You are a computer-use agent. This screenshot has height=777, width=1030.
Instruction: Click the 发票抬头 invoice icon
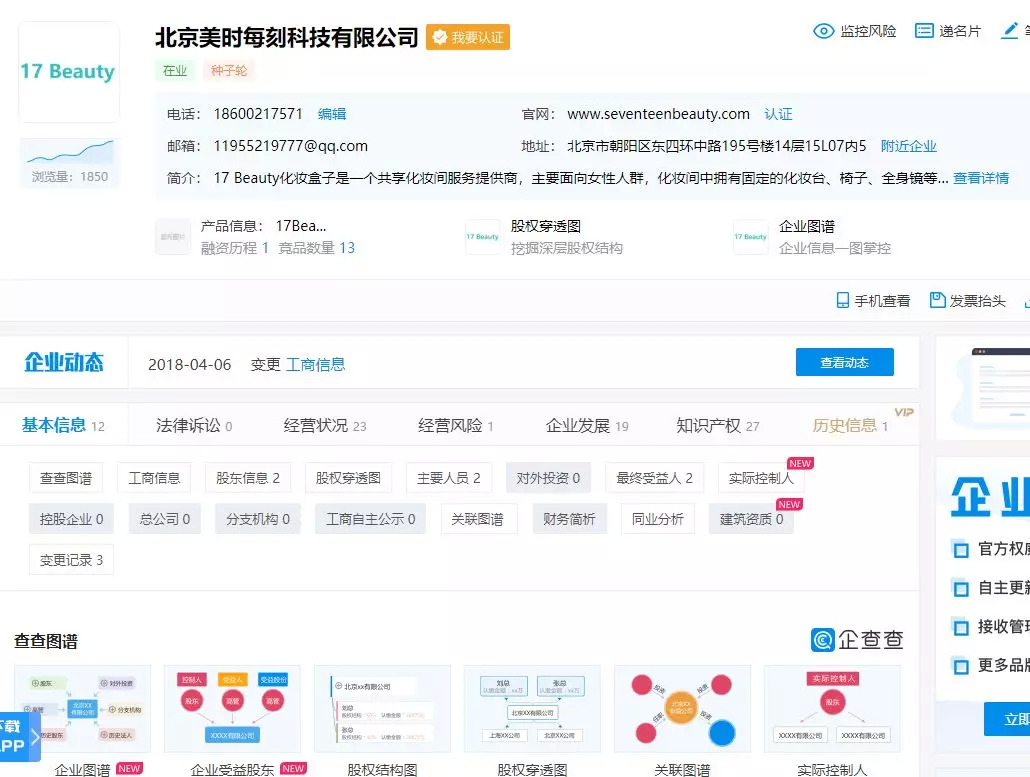(x=937, y=300)
